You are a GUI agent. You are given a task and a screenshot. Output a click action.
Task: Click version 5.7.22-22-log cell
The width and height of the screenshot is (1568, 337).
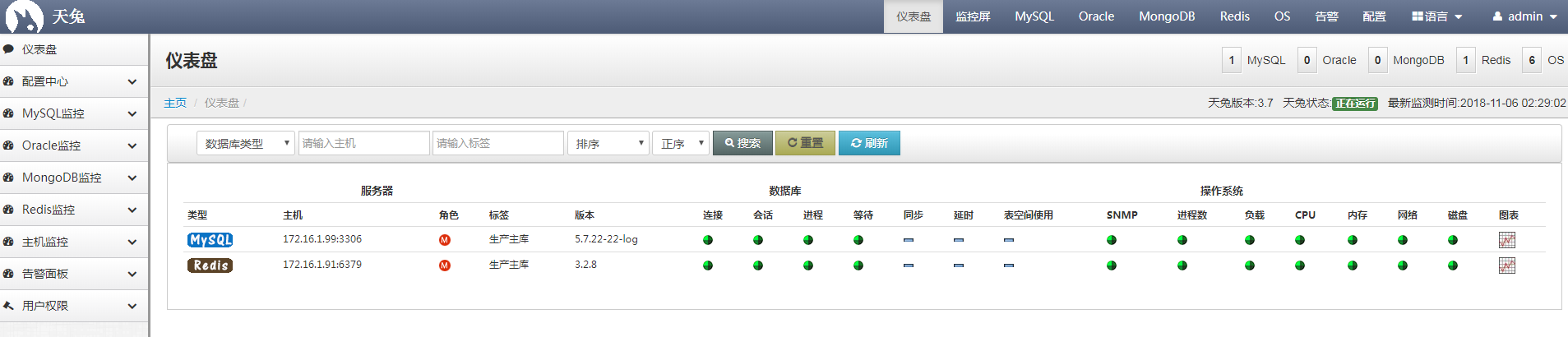(606, 239)
